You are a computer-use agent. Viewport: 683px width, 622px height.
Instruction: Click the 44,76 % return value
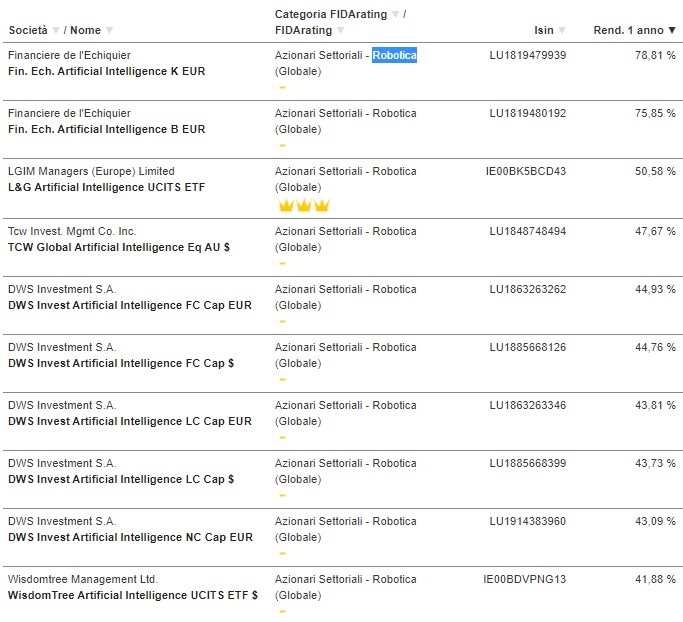click(x=655, y=347)
